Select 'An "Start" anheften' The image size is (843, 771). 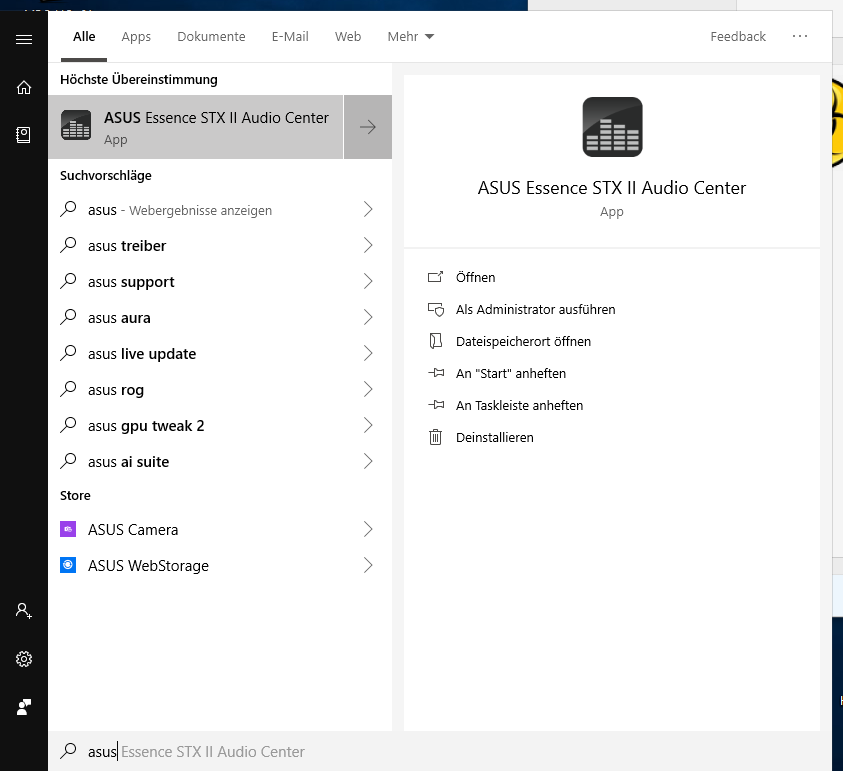pos(511,373)
